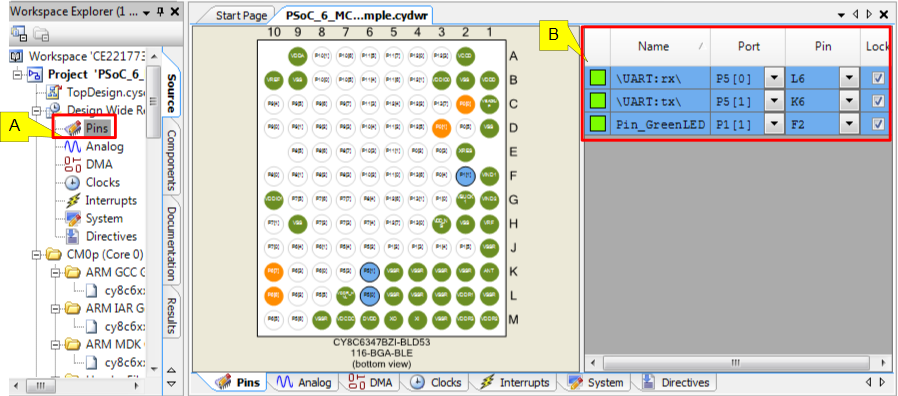Open the Port dropdown for \UART:rx\
The image size is (898, 396).
pos(774,79)
